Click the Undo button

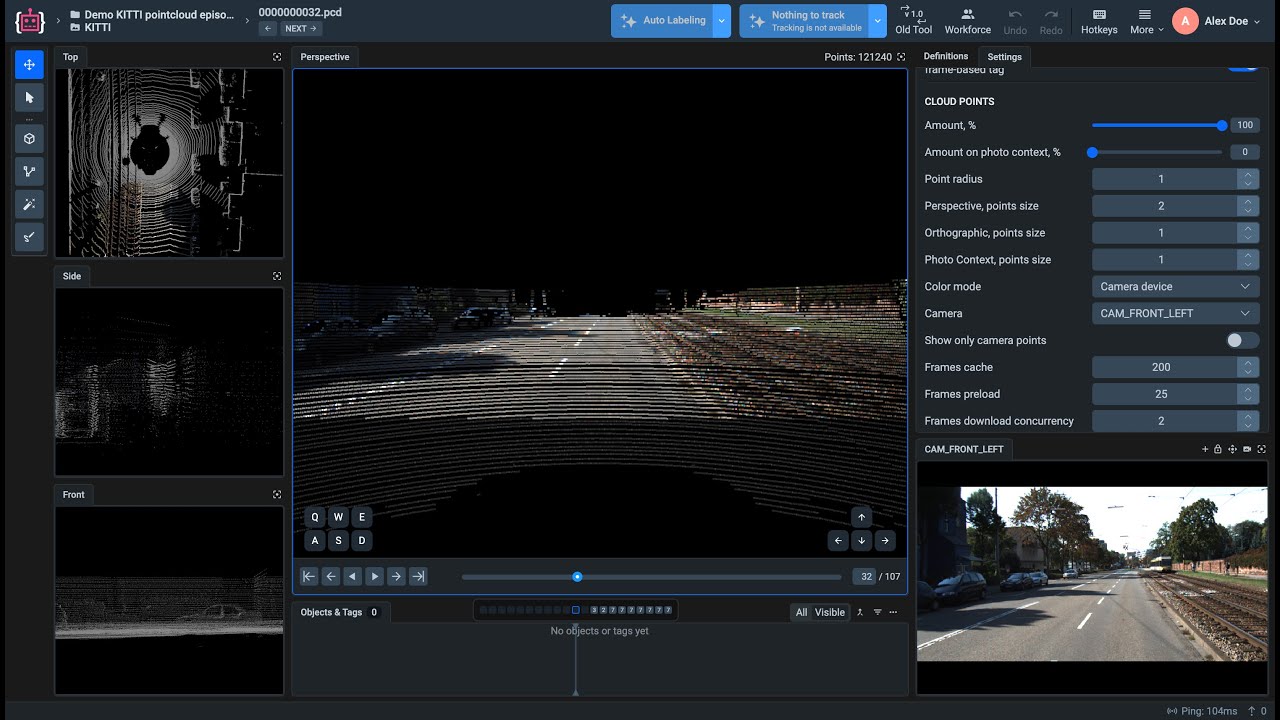point(1015,21)
